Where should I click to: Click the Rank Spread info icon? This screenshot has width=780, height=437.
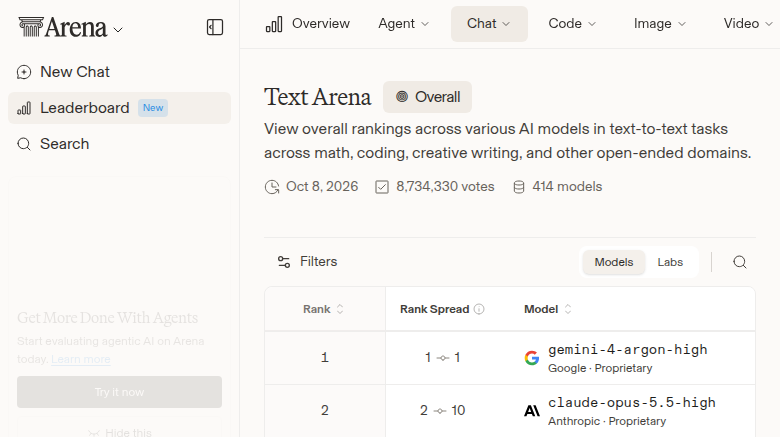tap(479, 309)
